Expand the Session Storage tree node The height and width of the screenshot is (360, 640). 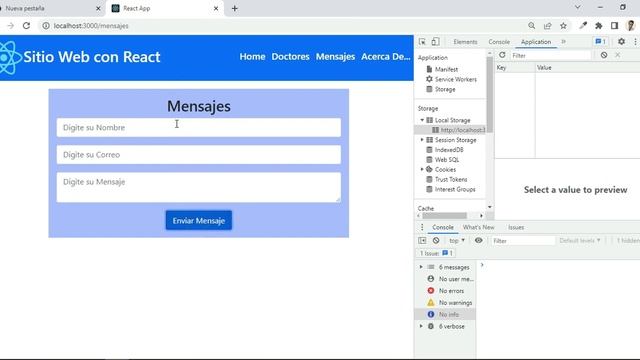coord(422,140)
